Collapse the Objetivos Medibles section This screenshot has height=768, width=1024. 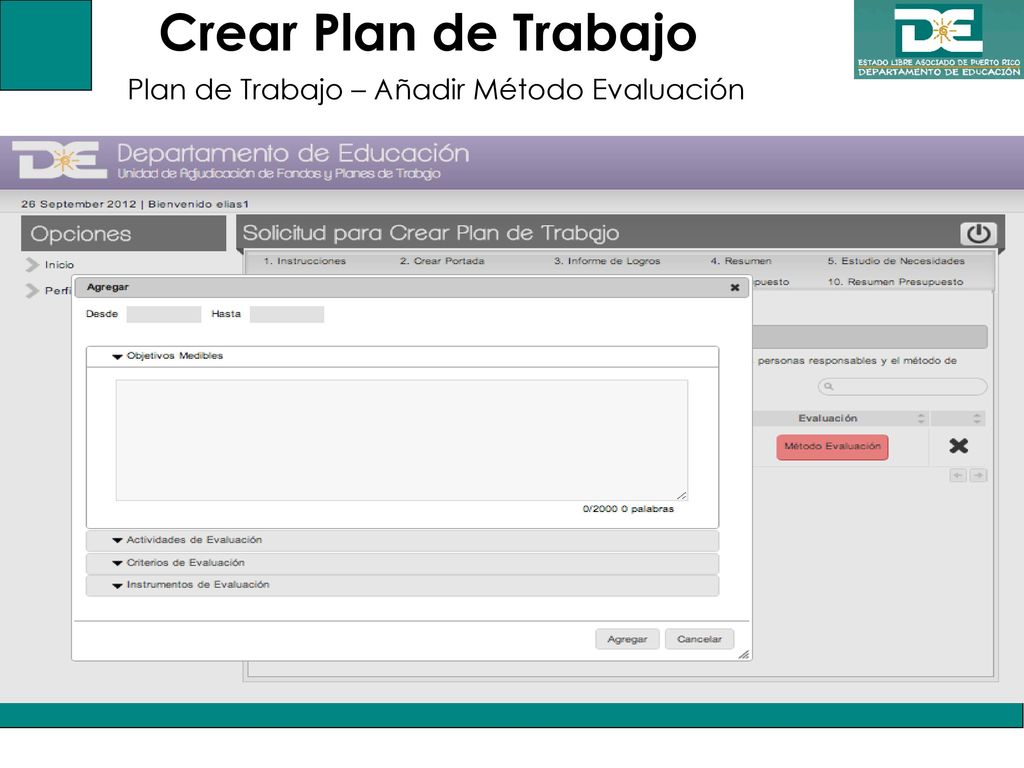click(402, 357)
